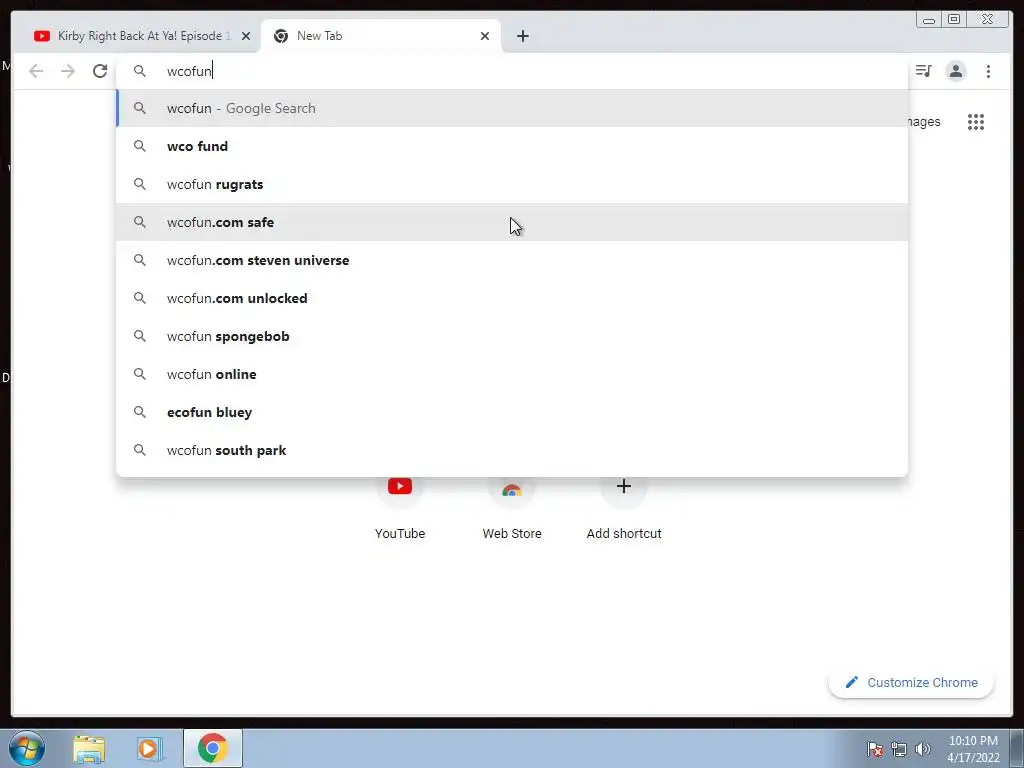
Task: Open the Chrome profile avatar
Action: (x=955, y=71)
